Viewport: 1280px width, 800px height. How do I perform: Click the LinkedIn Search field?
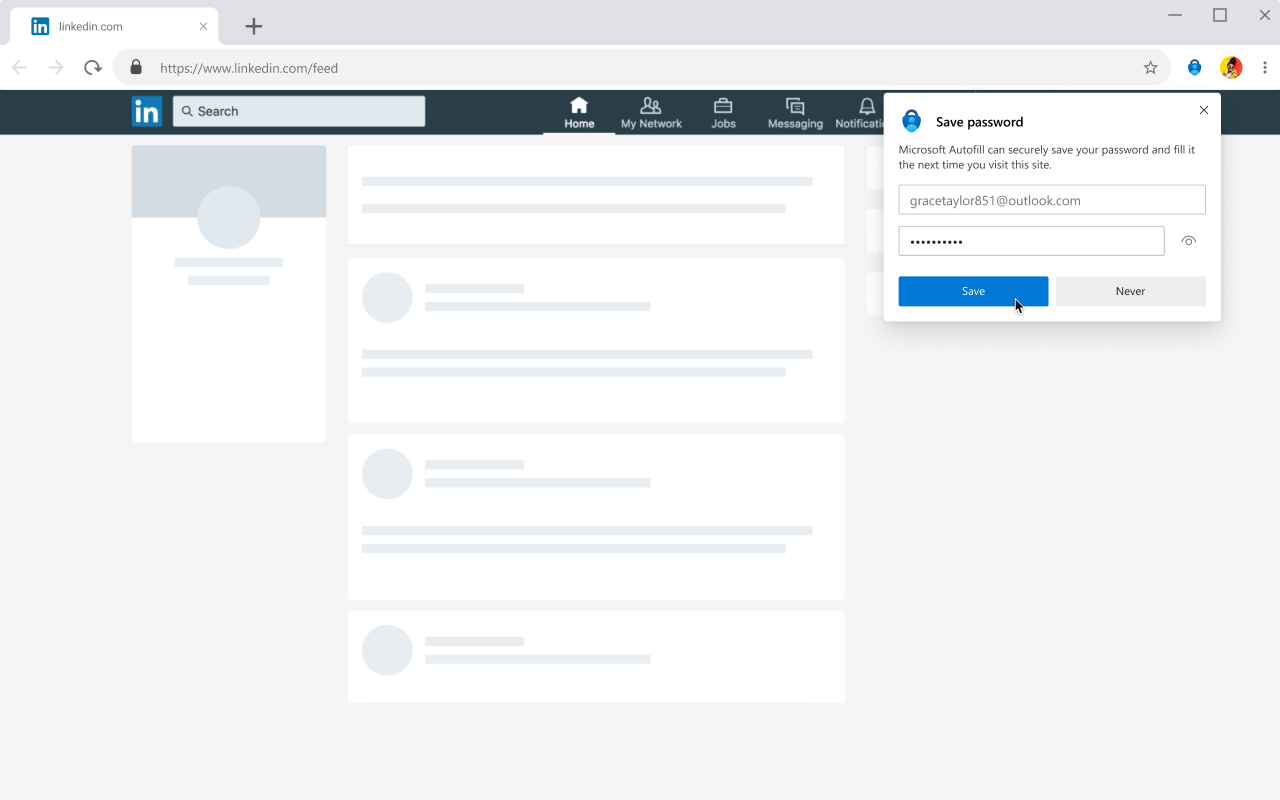click(x=299, y=111)
